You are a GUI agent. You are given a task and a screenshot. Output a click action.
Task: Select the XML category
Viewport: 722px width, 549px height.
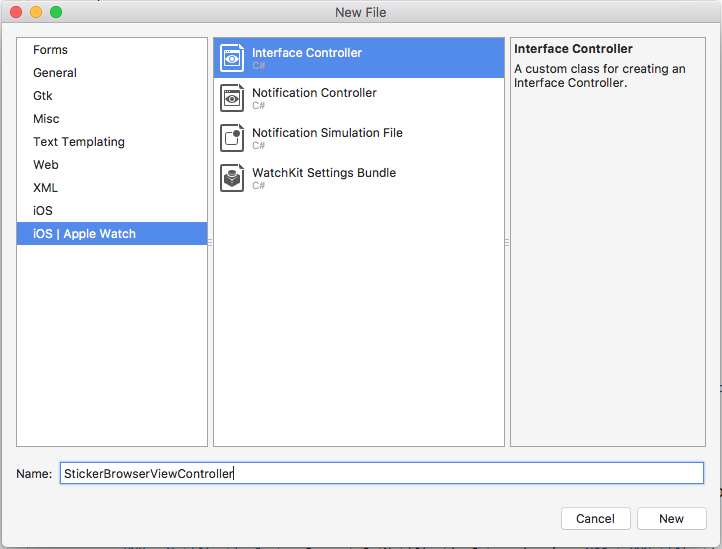tap(45, 188)
